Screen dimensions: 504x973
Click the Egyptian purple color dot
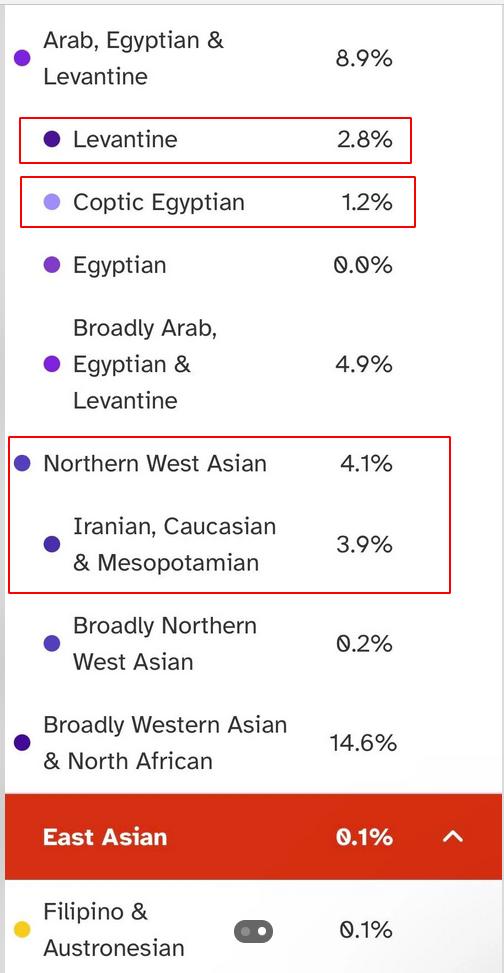[52, 266]
